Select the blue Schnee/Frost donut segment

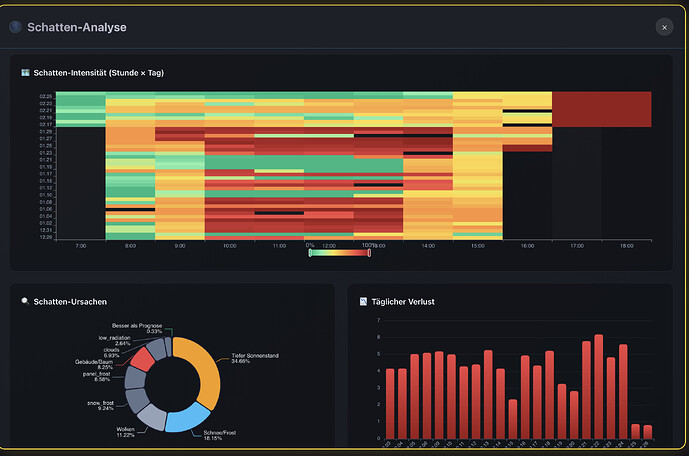coord(186,420)
